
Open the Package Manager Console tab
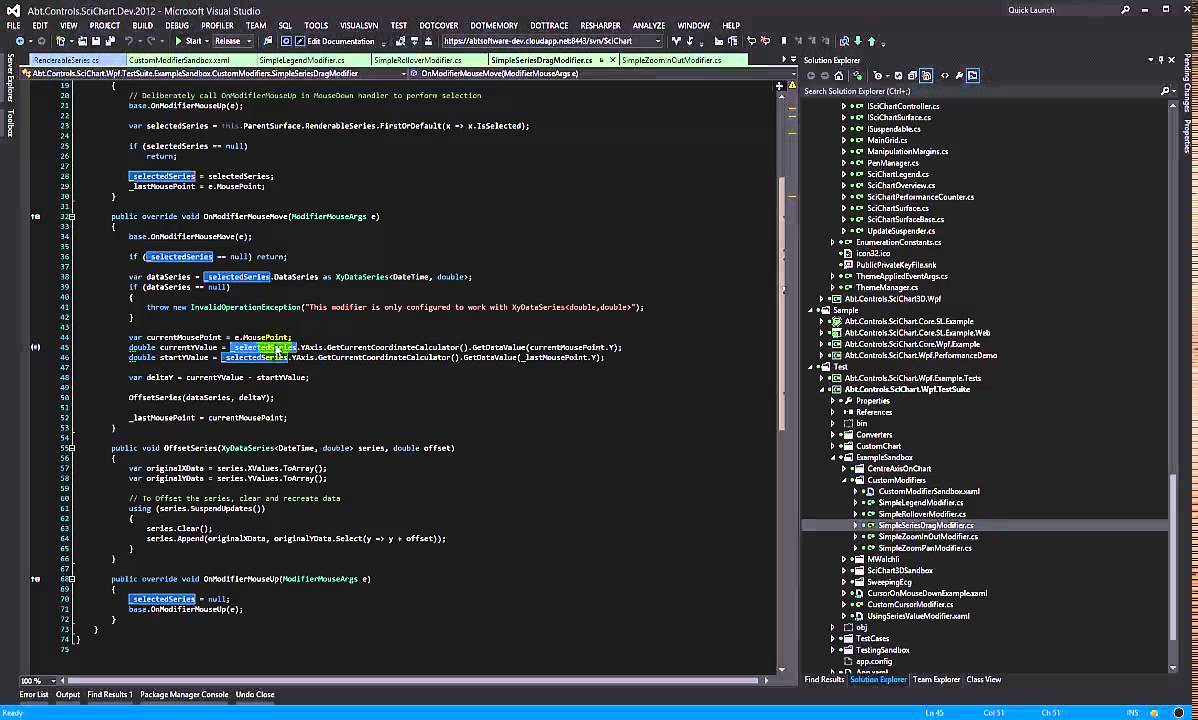(x=184, y=695)
